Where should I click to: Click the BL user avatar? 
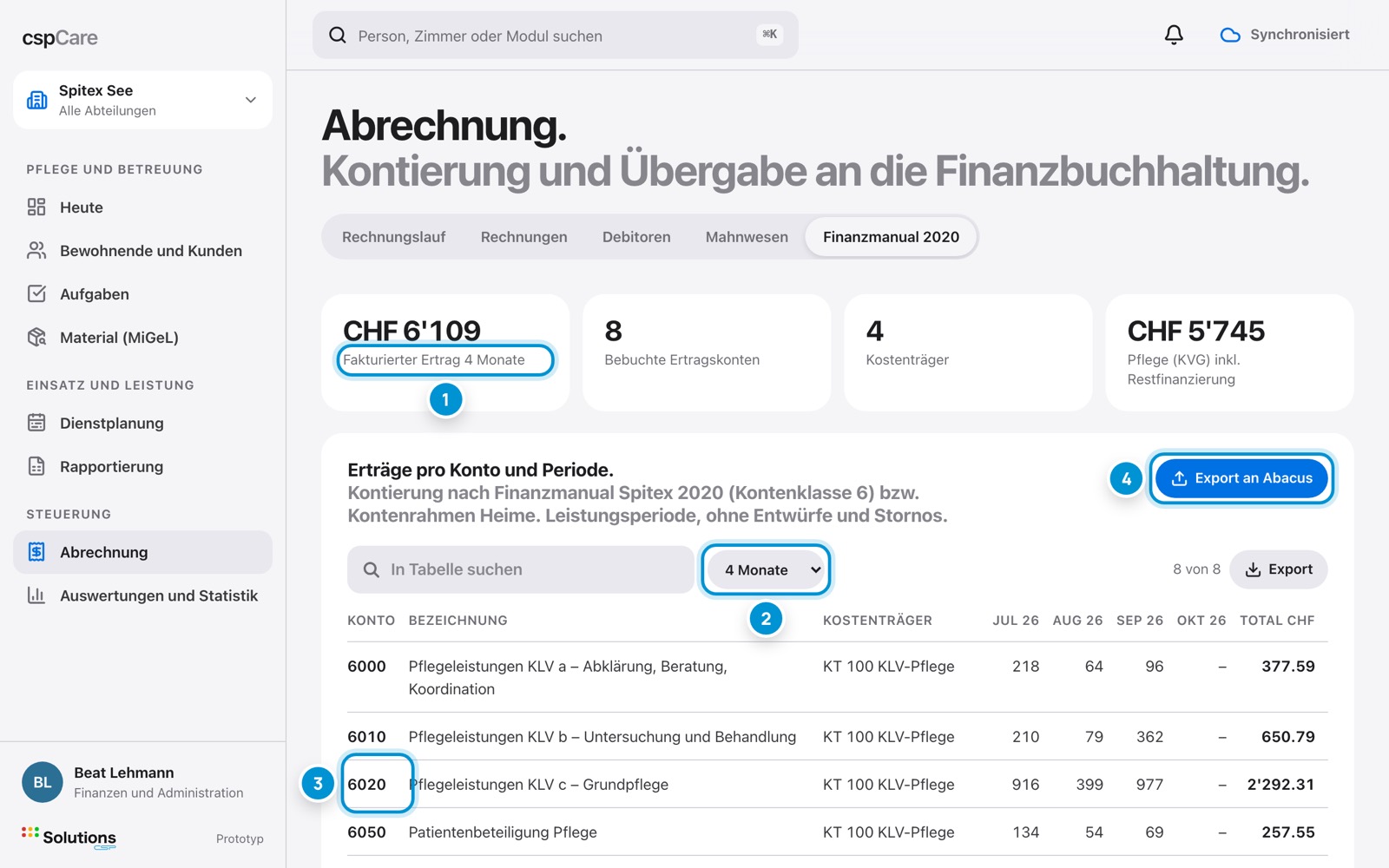click(x=43, y=782)
